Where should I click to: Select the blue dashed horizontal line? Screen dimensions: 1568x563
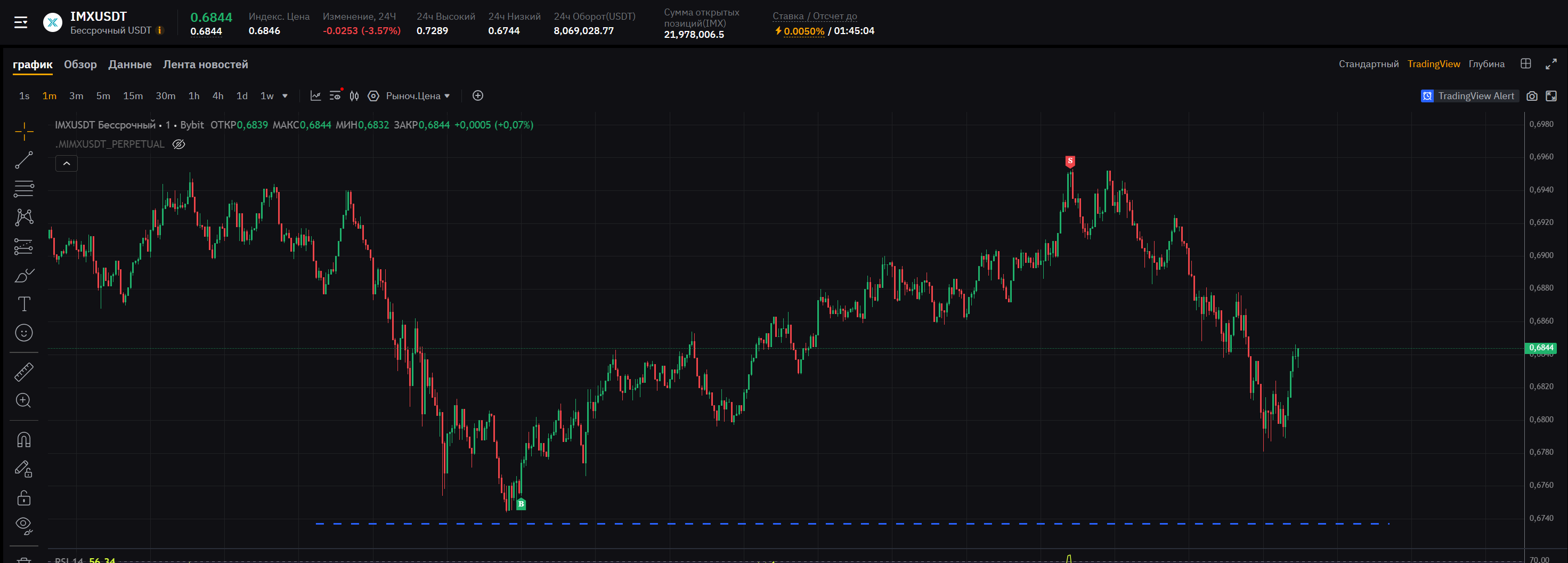tap(852, 524)
